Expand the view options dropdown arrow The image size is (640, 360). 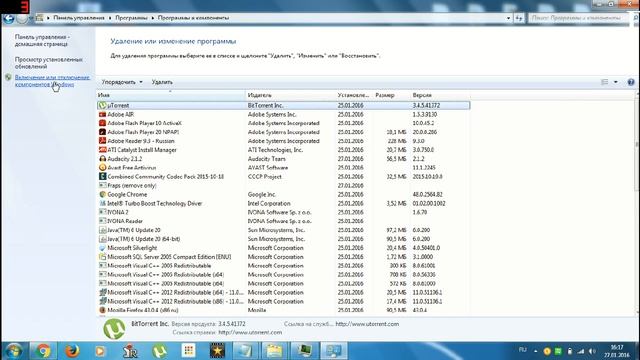(x=616, y=82)
